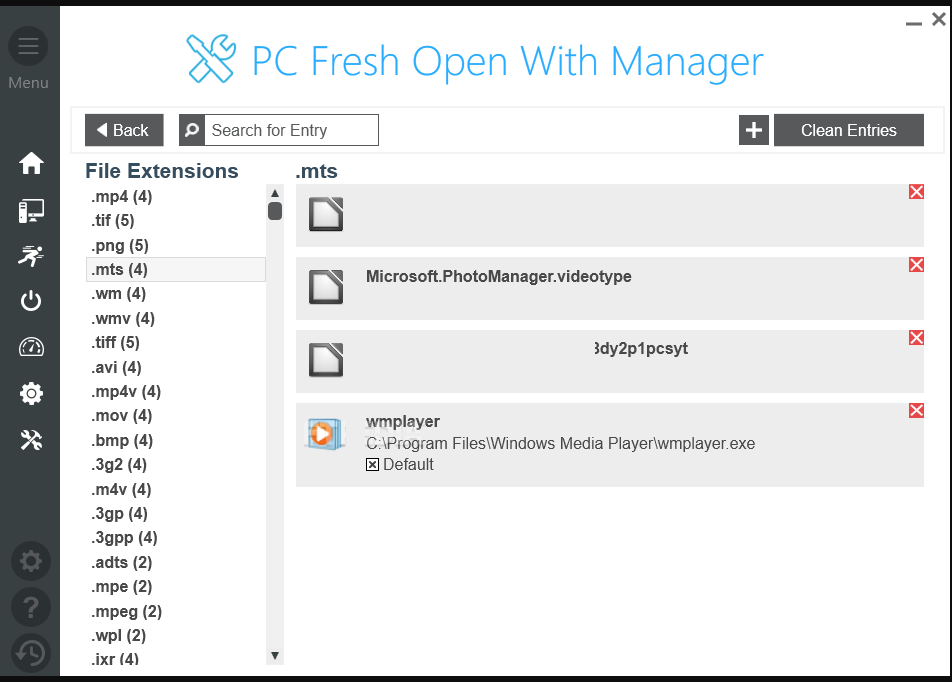
Task: Click the file icon of 8dy2p1pcsyt entry
Action: 326,360
